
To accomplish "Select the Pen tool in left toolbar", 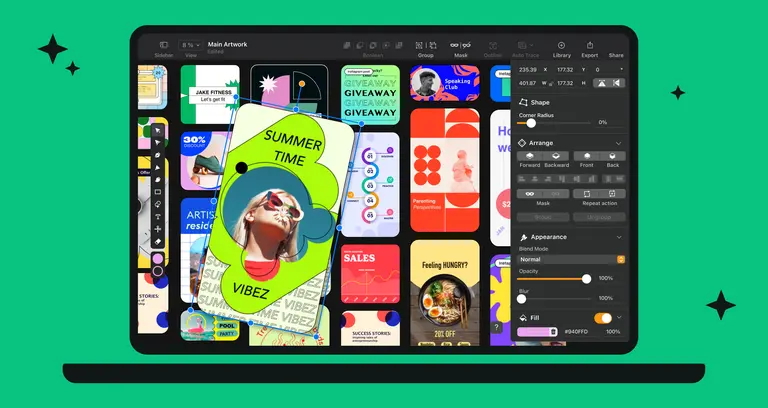I will [158, 155].
